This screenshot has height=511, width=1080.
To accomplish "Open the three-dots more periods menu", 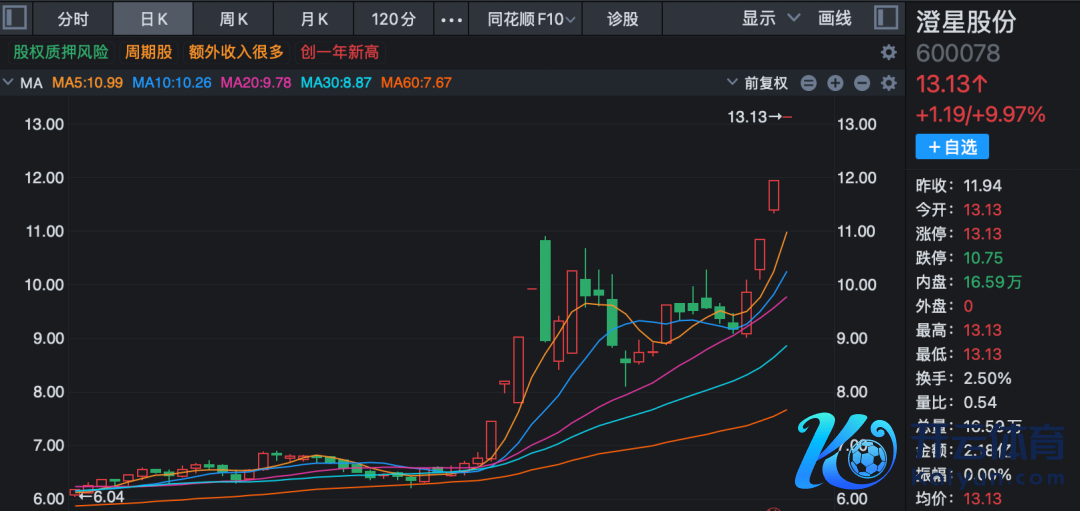I will (452, 19).
